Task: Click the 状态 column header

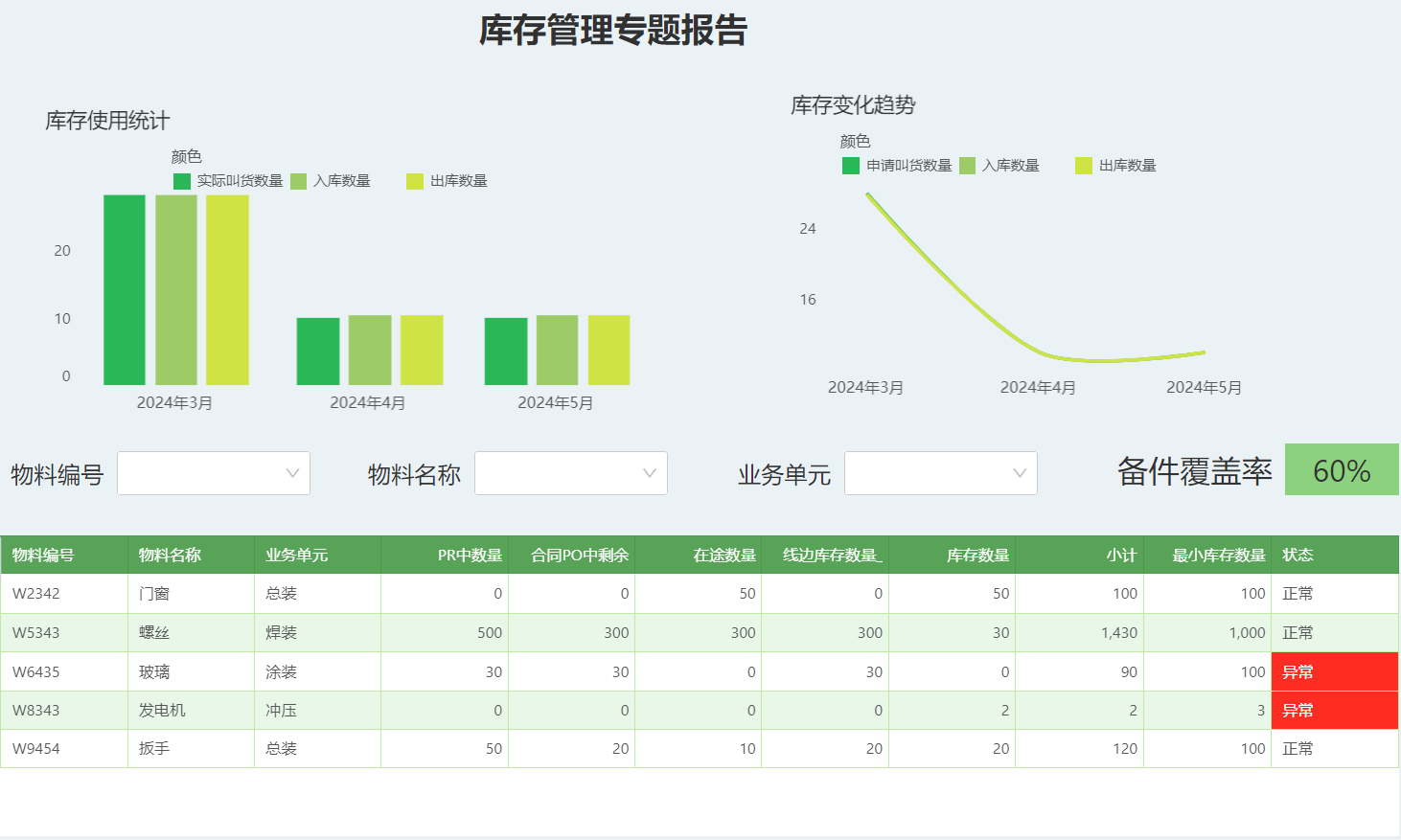Action: [x=1335, y=555]
